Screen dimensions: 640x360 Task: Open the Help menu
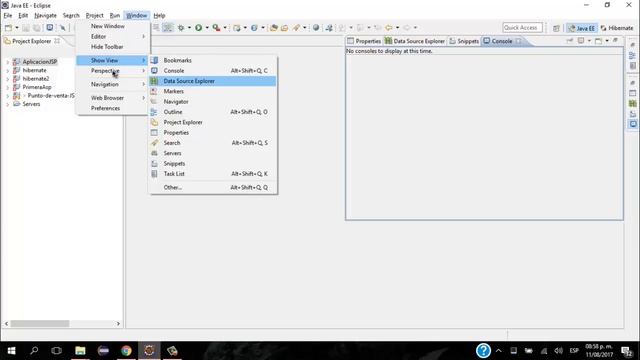click(159, 16)
